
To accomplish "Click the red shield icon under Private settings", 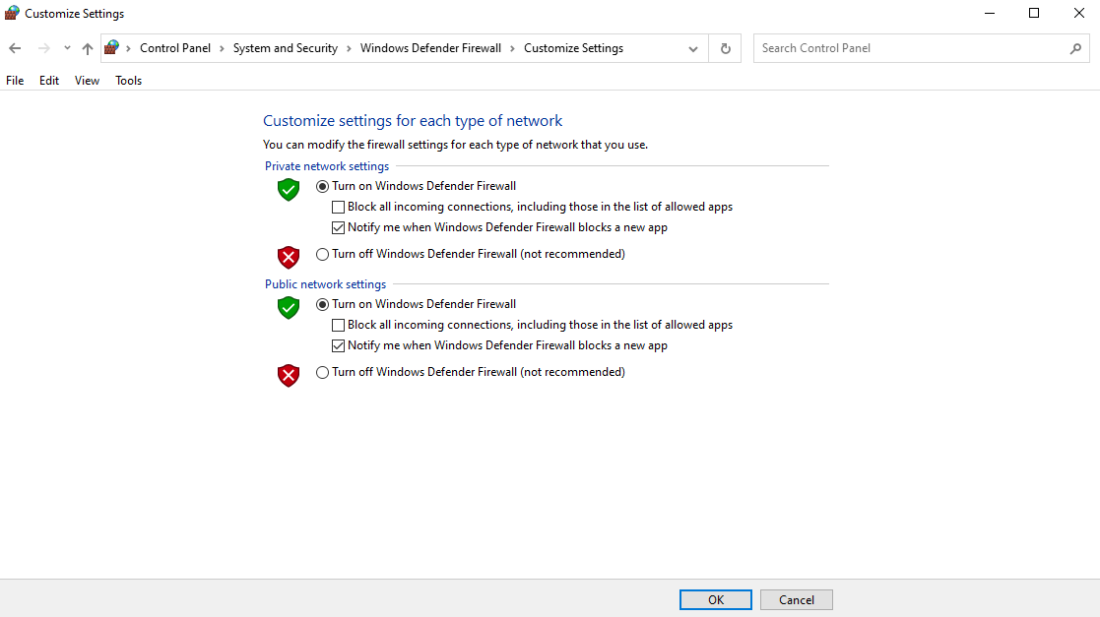I will (x=288, y=257).
